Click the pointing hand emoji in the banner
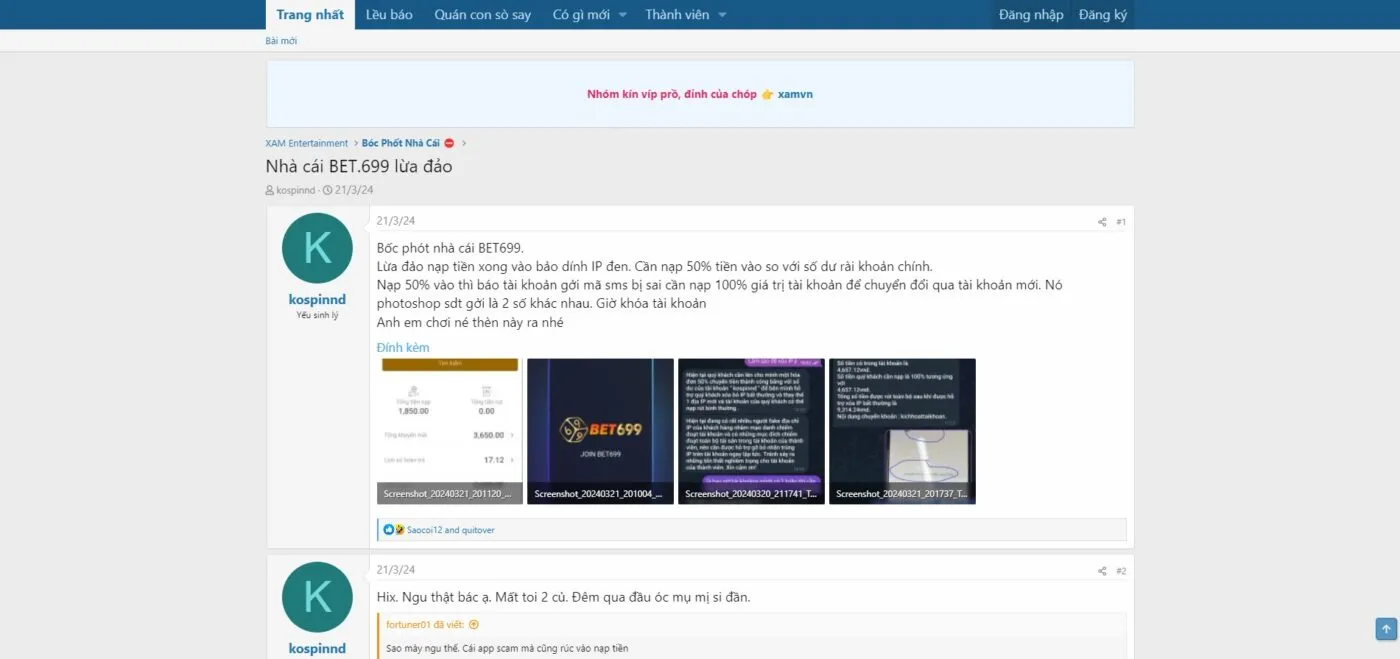The width and height of the screenshot is (1400, 659). pyautogui.click(x=767, y=94)
